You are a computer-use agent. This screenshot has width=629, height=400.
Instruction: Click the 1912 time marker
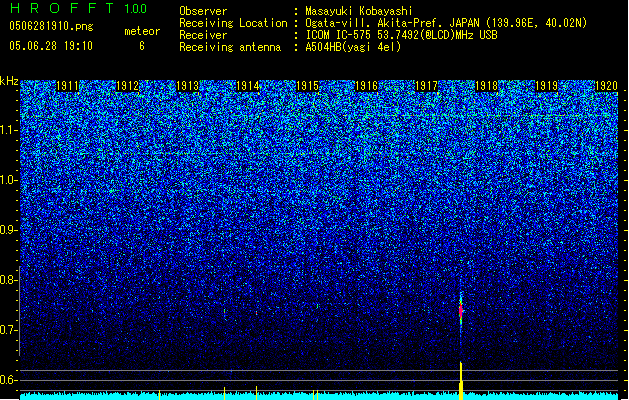(x=128, y=86)
